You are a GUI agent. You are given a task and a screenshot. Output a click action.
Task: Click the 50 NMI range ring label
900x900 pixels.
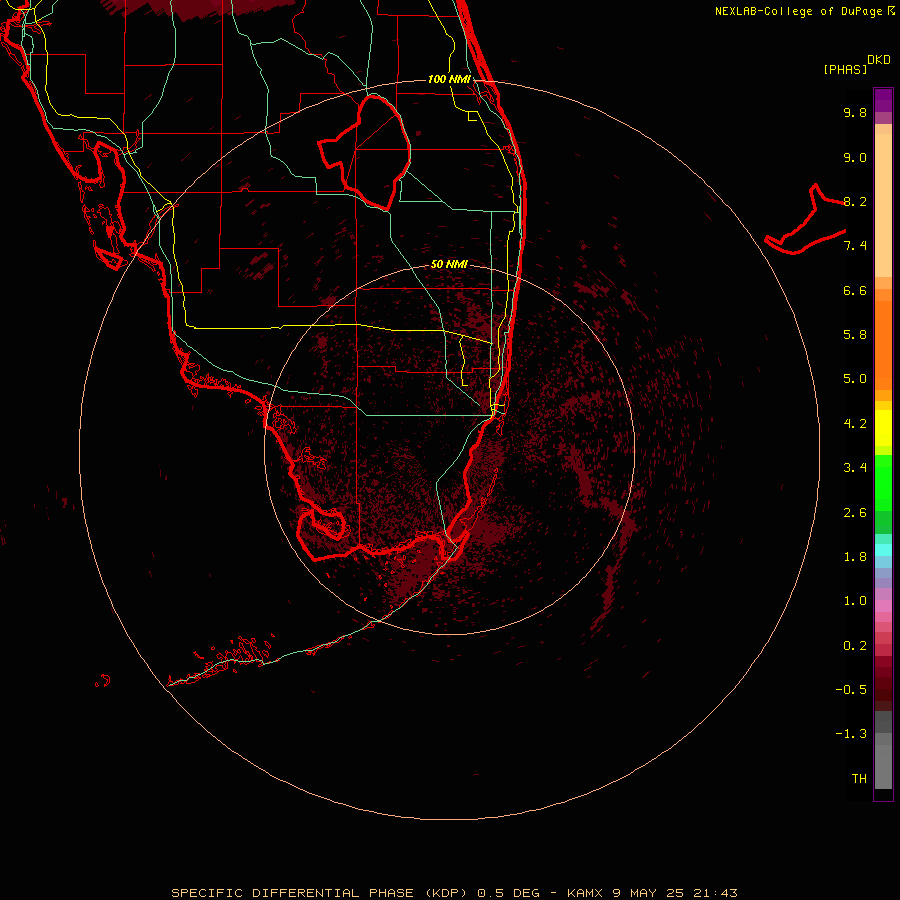(x=449, y=264)
